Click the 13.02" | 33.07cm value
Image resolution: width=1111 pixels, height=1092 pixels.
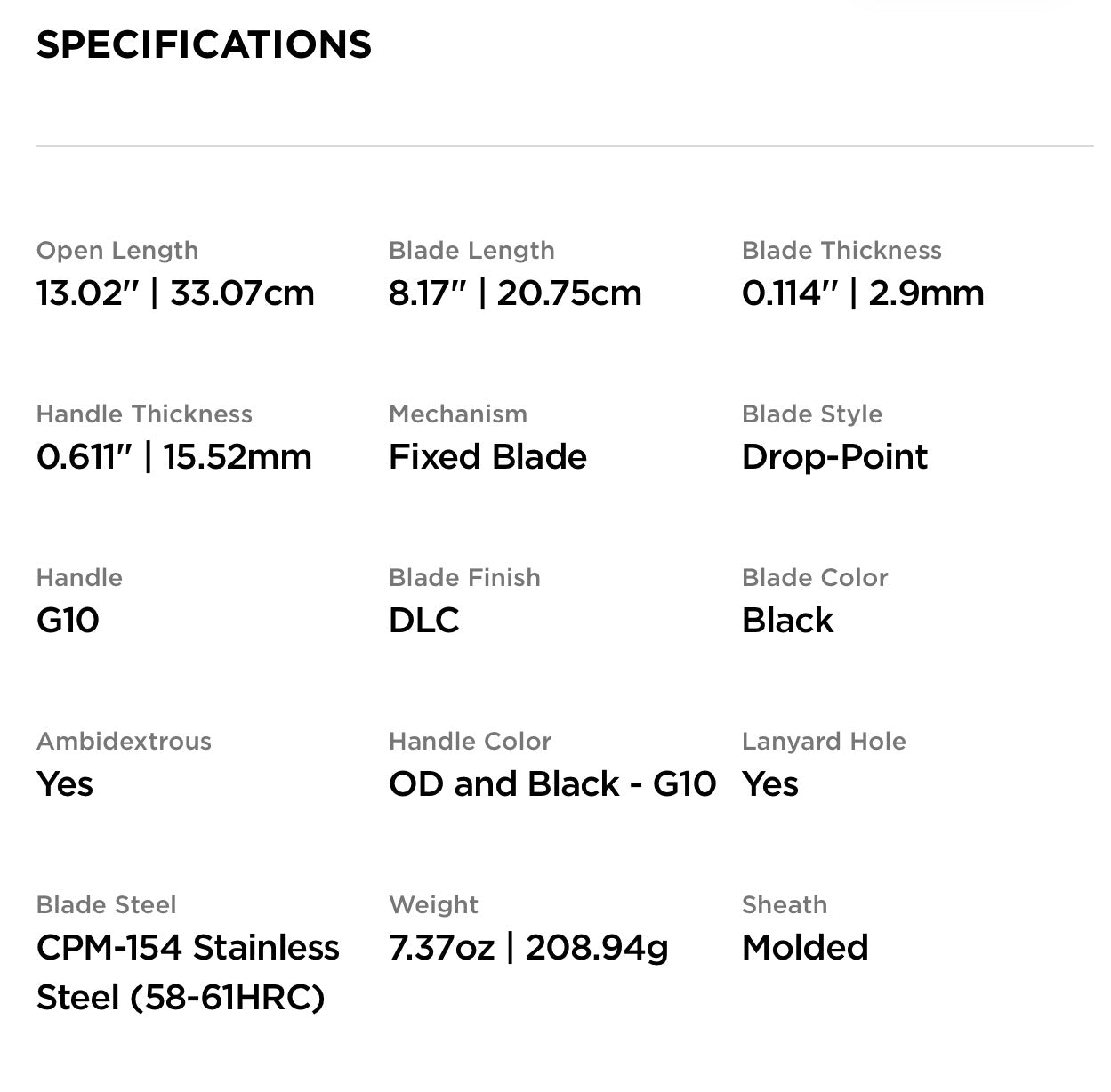click(175, 293)
